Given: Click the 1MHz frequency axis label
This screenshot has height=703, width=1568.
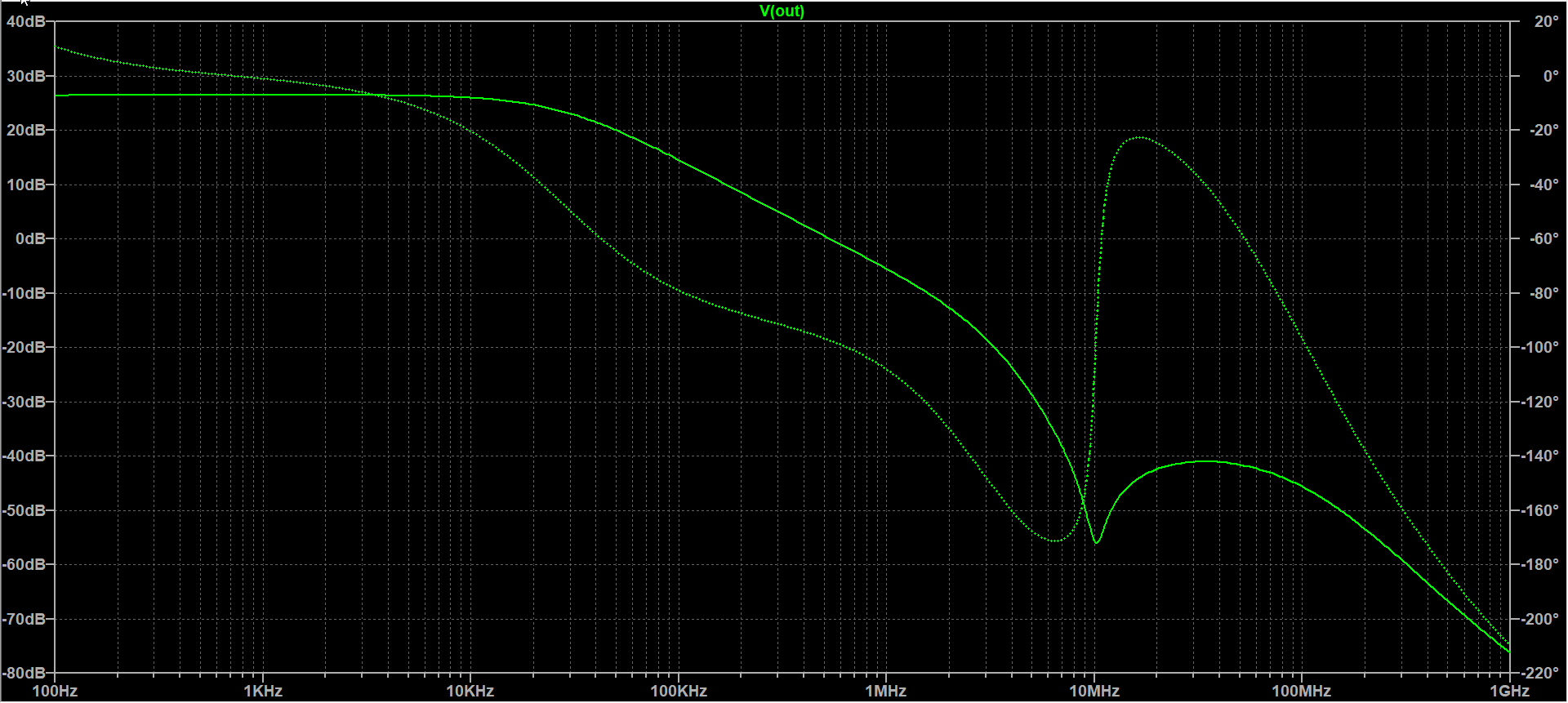Looking at the screenshot, I should tap(886, 691).
